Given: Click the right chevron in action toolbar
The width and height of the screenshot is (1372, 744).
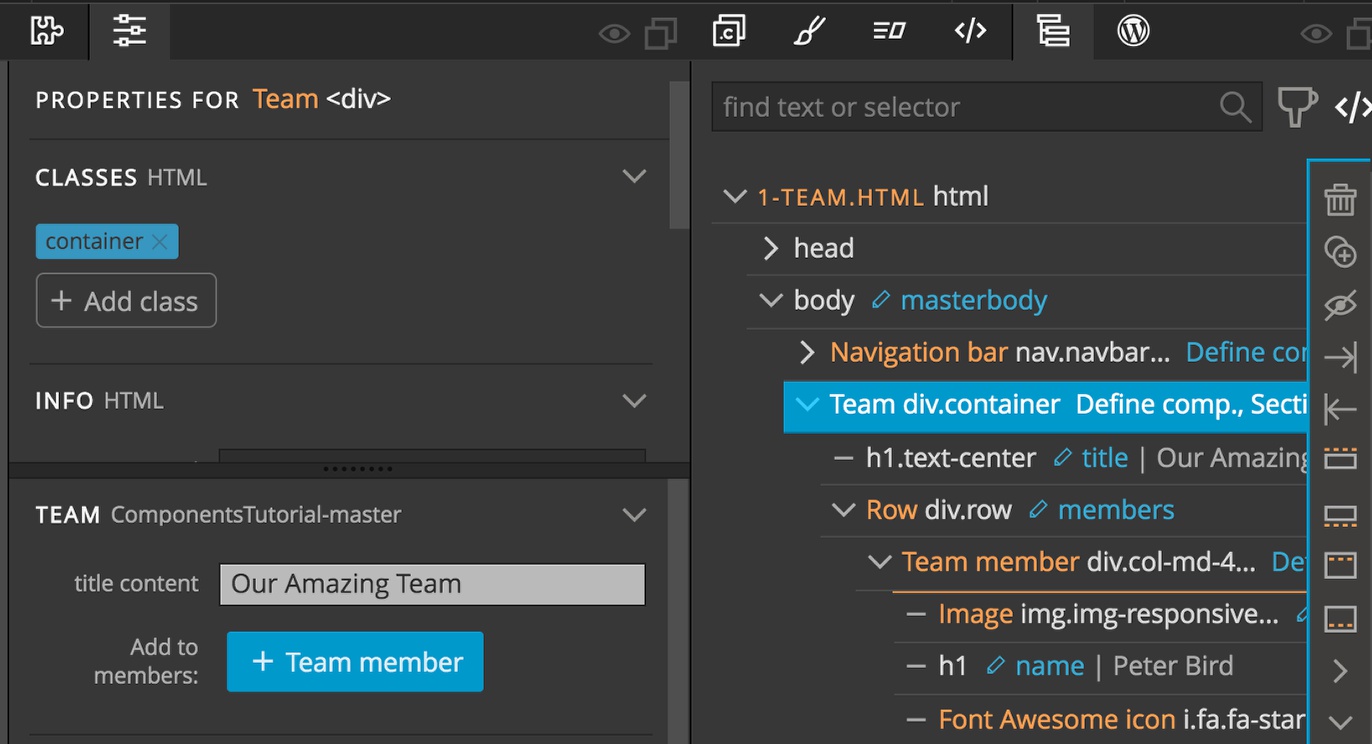Looking at the screenshot, I should (x=1340, y=671).
